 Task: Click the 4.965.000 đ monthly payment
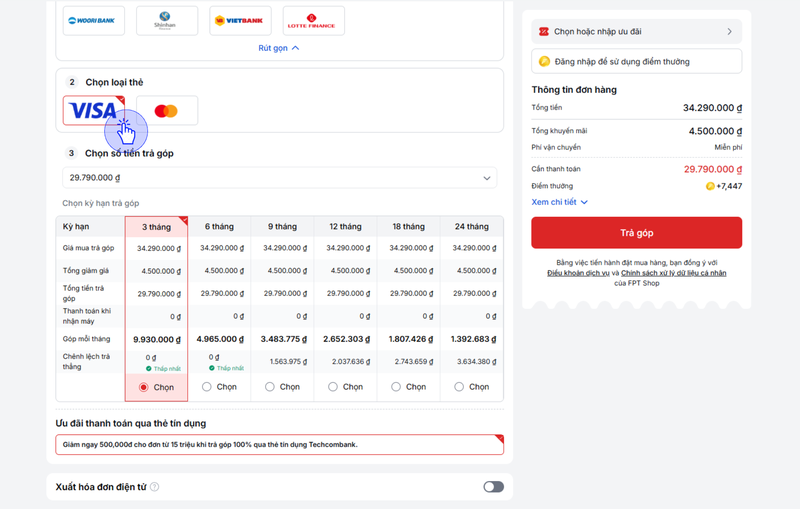(220, 339)
